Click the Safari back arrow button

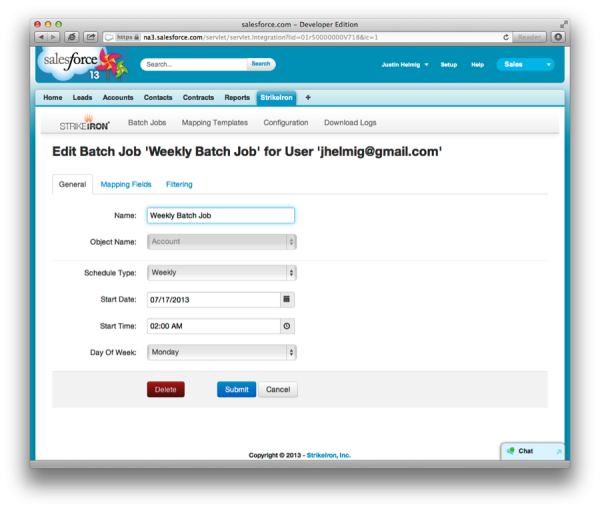click(x=41, y=37)
